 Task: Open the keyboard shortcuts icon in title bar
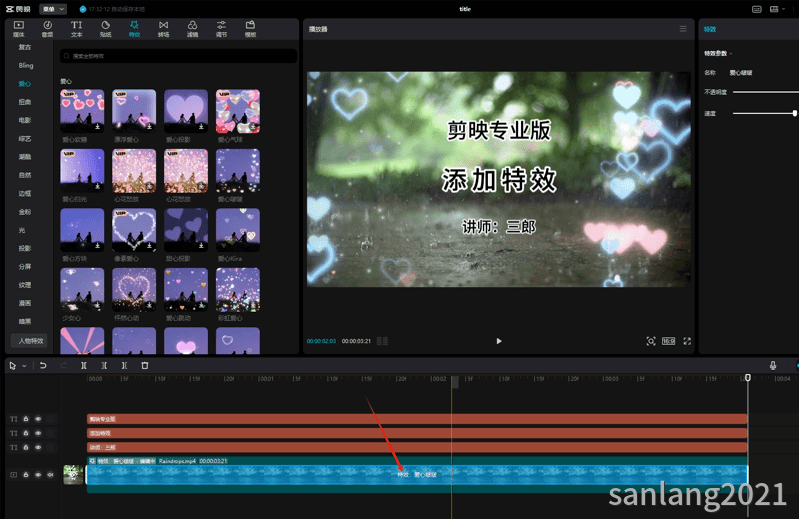[x=757, y=9]
